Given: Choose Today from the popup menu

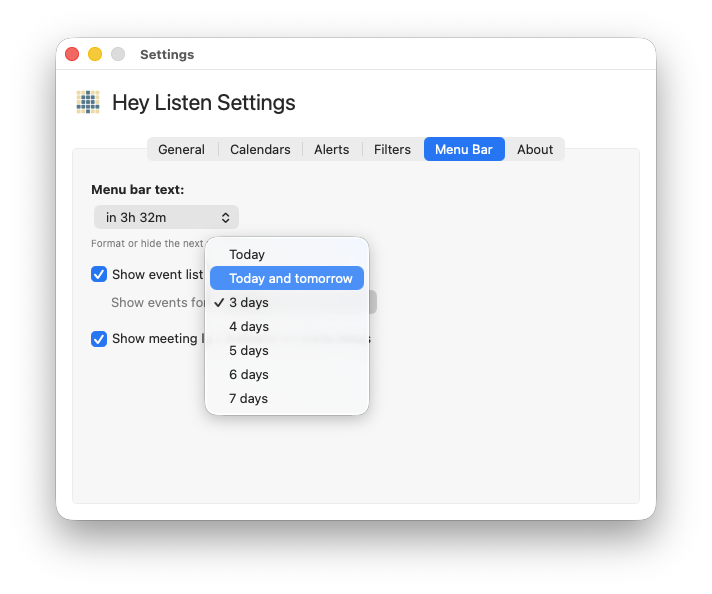Looking at the screenshot, I should click(287, 254).
